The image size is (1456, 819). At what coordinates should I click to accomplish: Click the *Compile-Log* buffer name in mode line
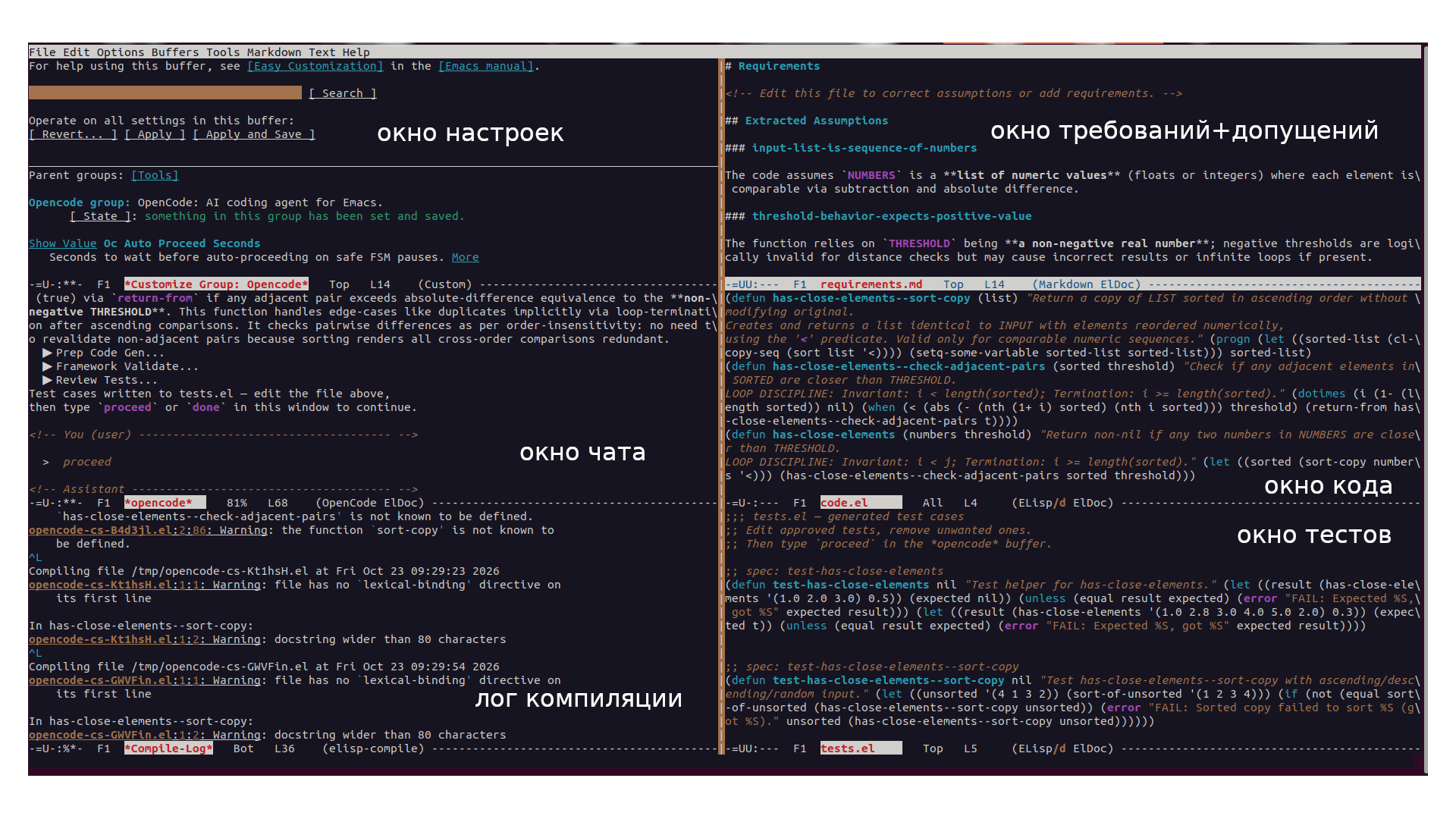tap(168, 748)
